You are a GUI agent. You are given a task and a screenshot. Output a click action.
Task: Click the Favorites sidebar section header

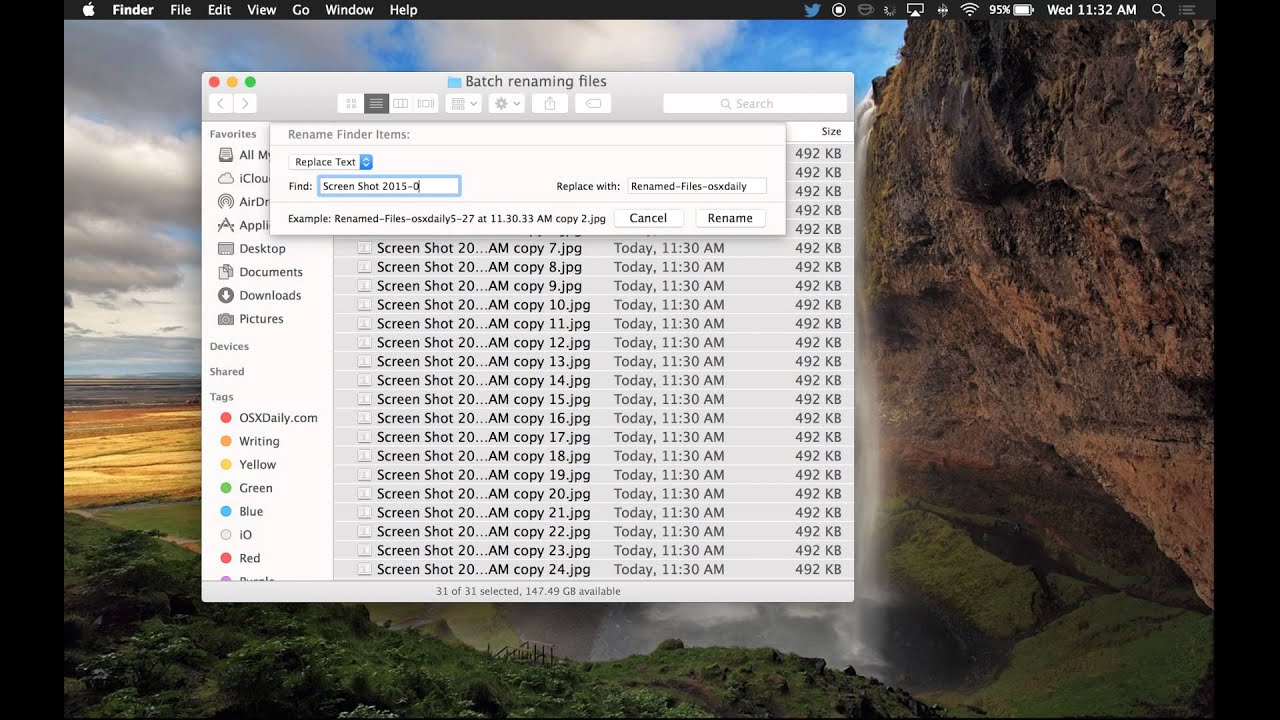[233, 134]
